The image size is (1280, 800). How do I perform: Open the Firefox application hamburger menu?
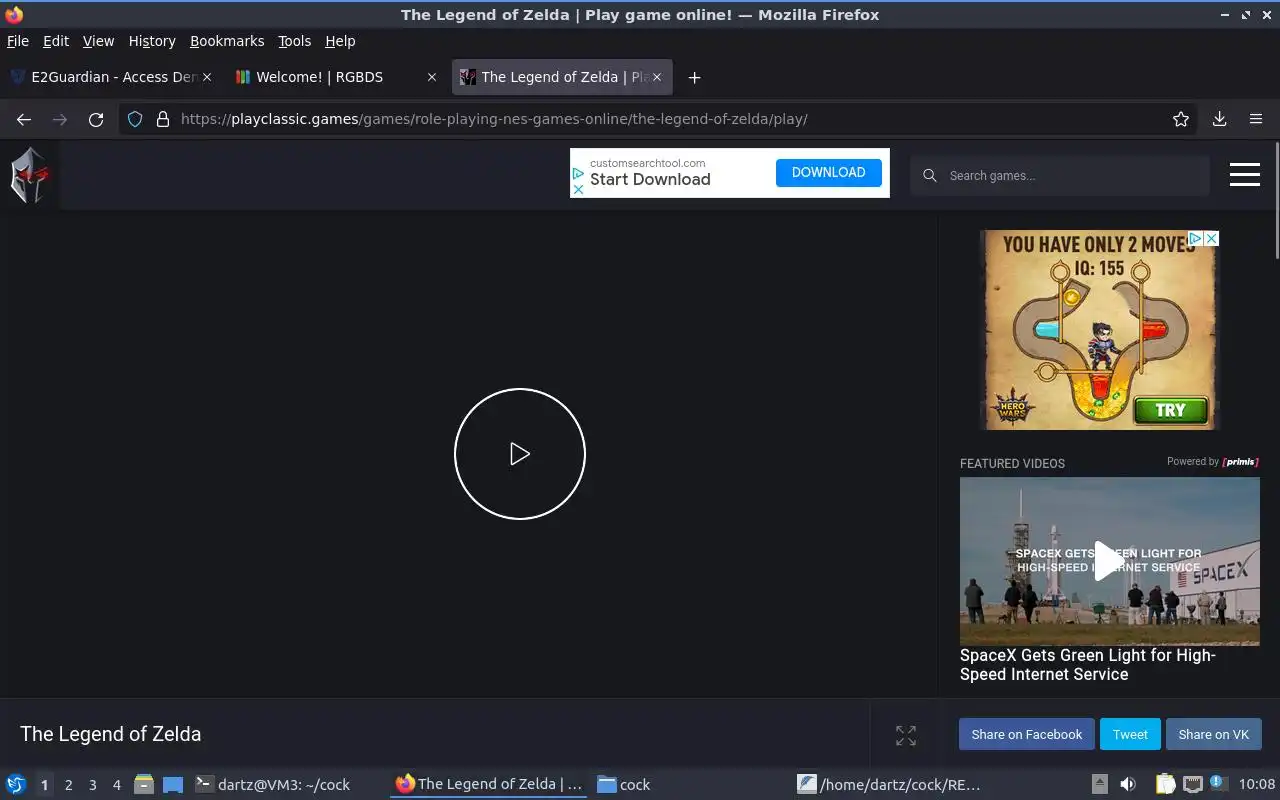point(1256,119)
